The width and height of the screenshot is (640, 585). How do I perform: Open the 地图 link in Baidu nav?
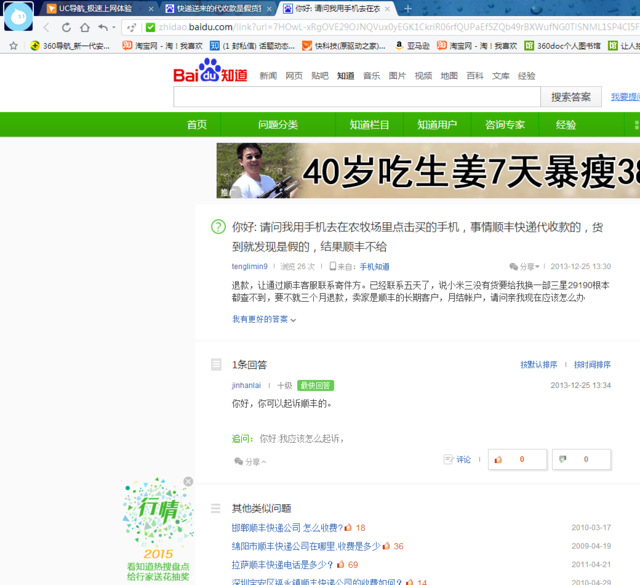pos(449,76)
